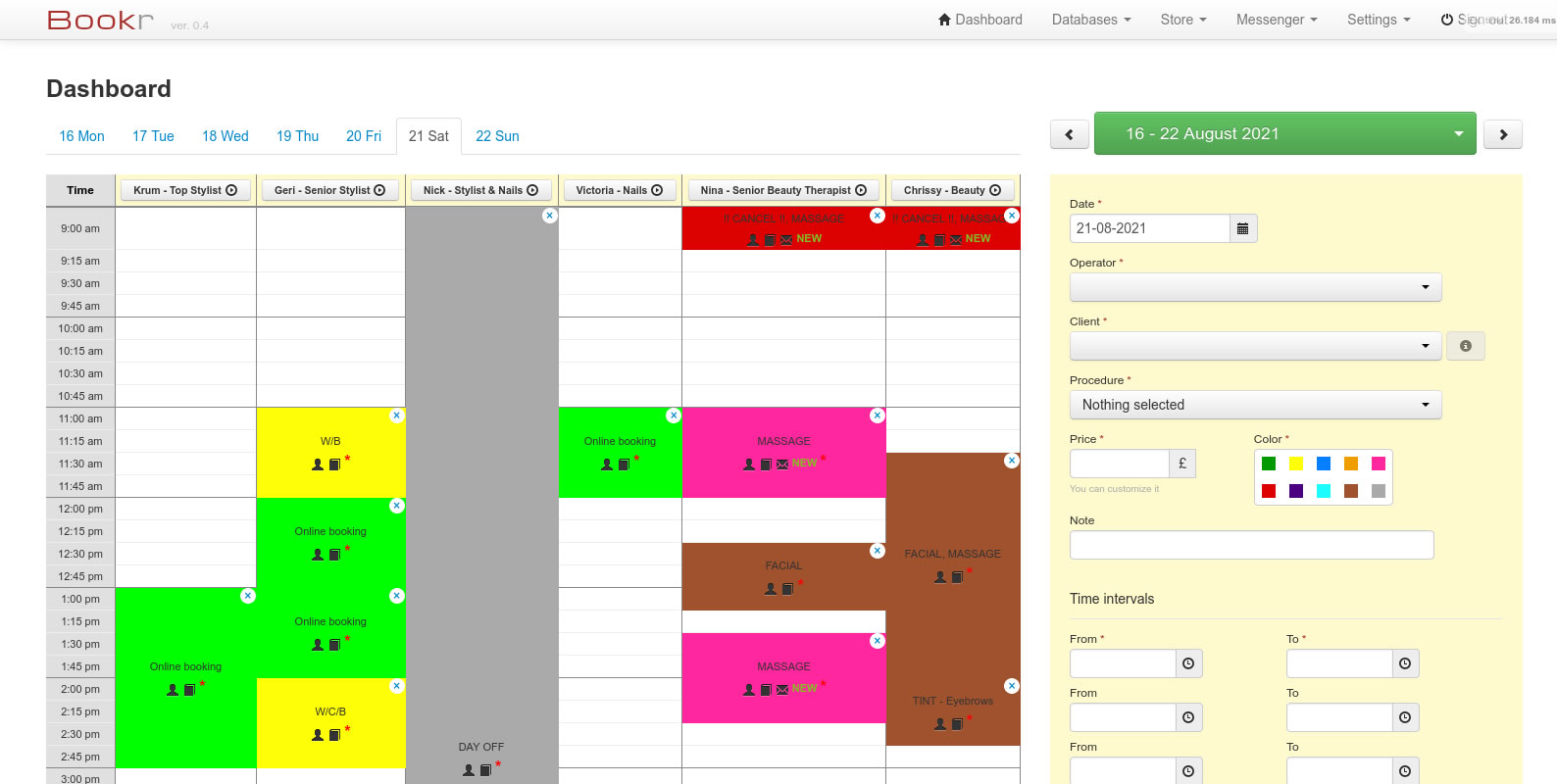Click the client info icon button
Screen dimensions: 1557x784
tap(1465, 346)
